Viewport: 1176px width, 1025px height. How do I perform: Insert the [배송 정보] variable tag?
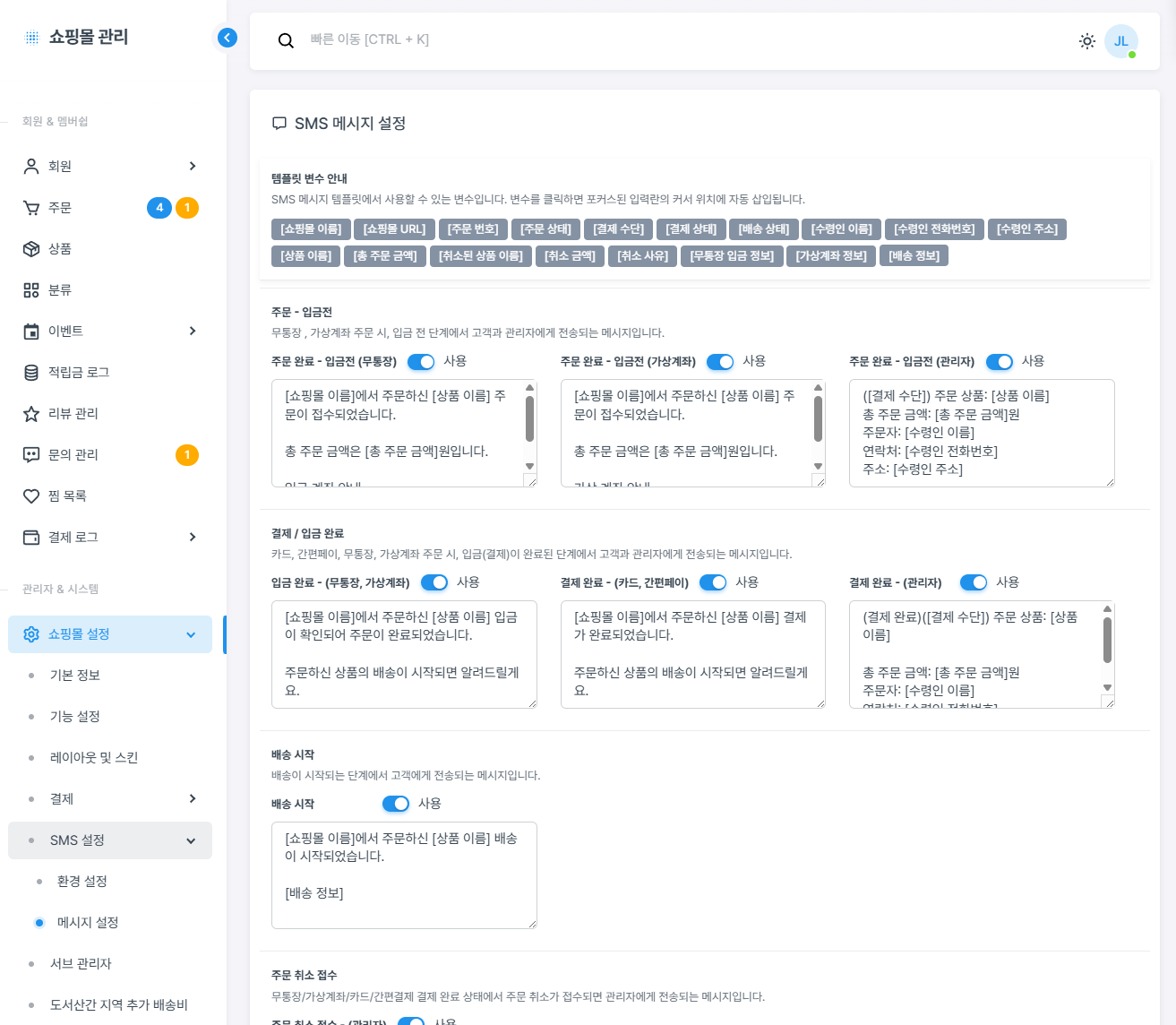pos(914,256)
